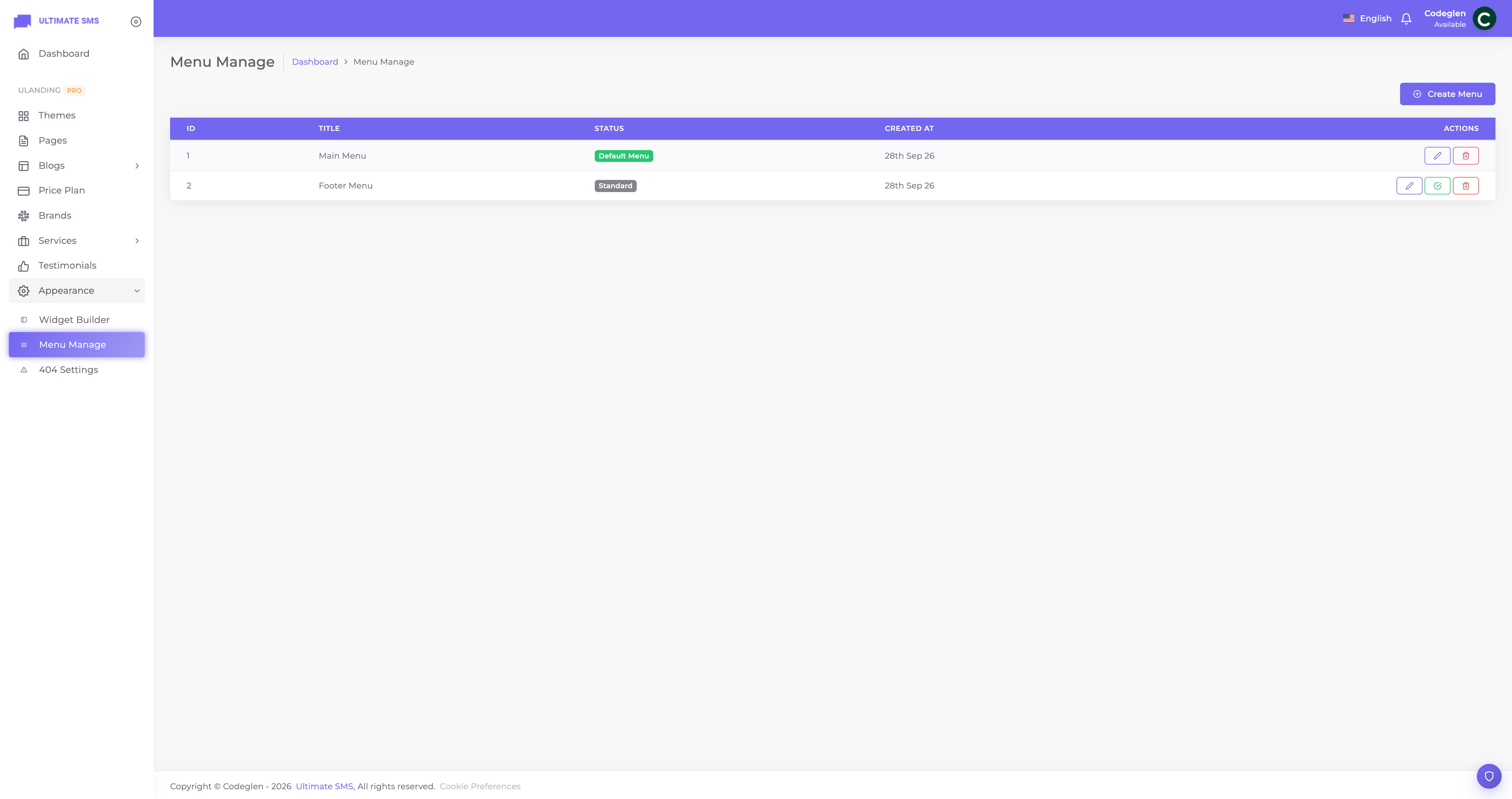Open Widget Builder submenu item

tap(76, 320)
